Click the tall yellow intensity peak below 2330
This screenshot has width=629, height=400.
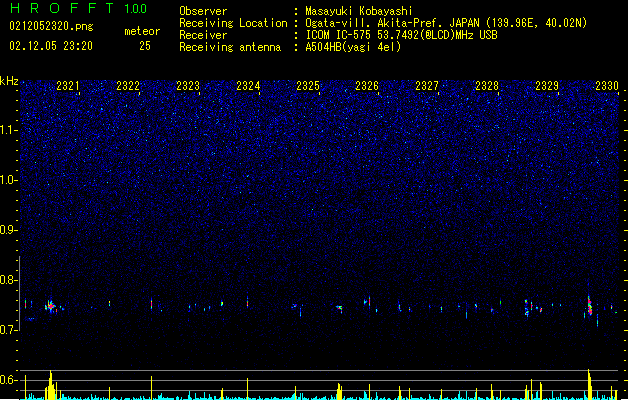589,384
